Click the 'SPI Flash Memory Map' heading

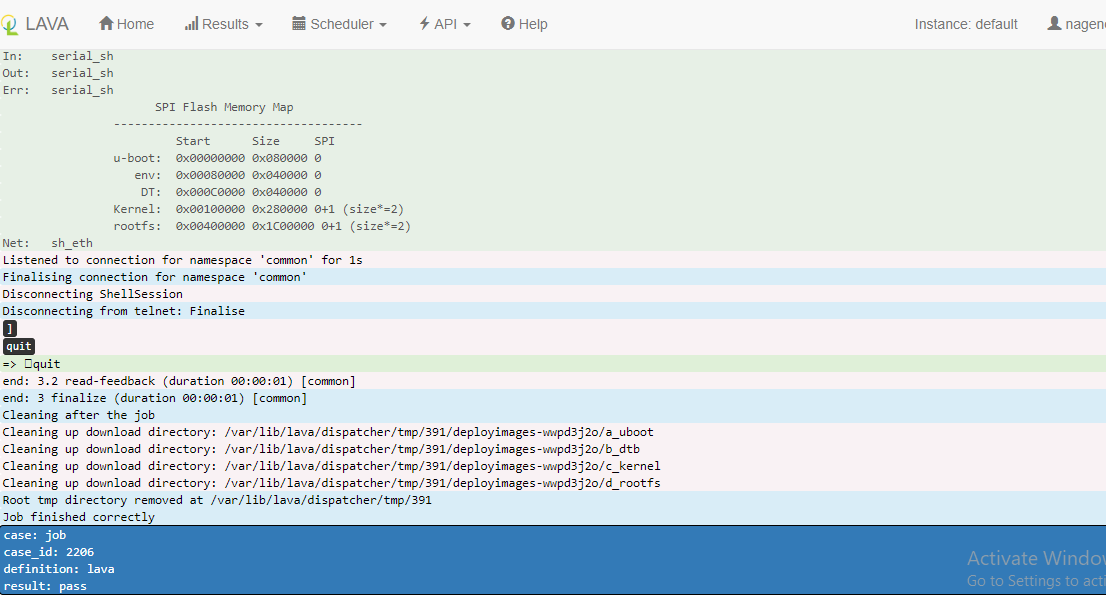tap(224, 107)
